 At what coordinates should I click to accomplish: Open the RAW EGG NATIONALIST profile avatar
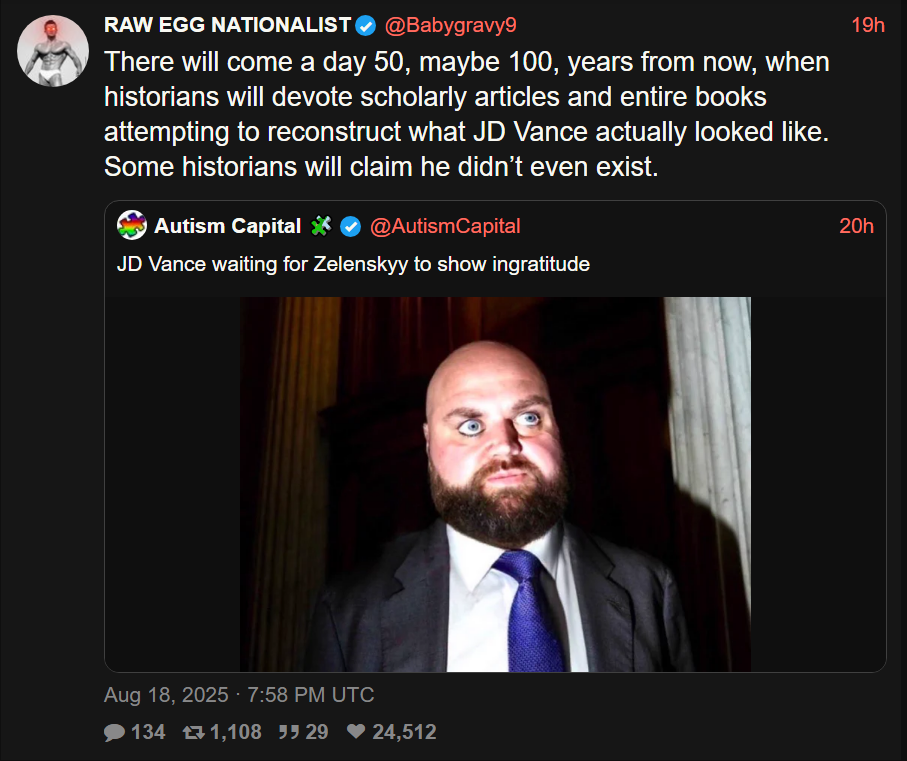pyautogui.click(x=52, y=50)
